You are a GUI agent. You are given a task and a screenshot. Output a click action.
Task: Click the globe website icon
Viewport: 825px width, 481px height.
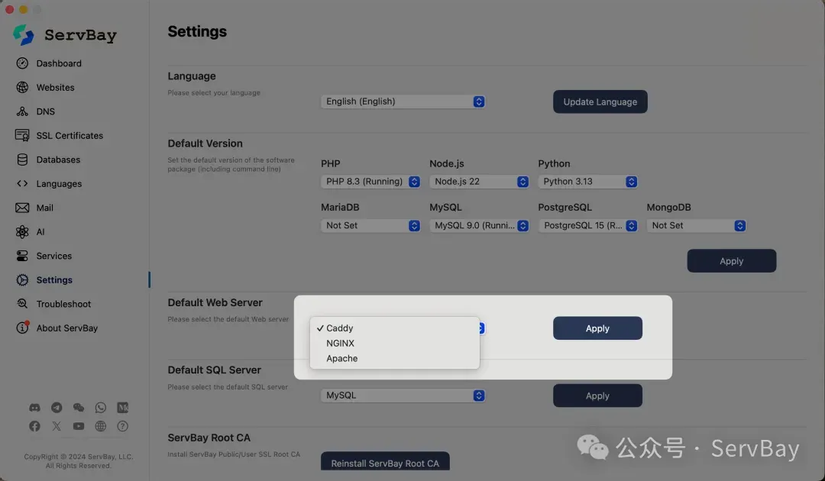click(100, 426)
